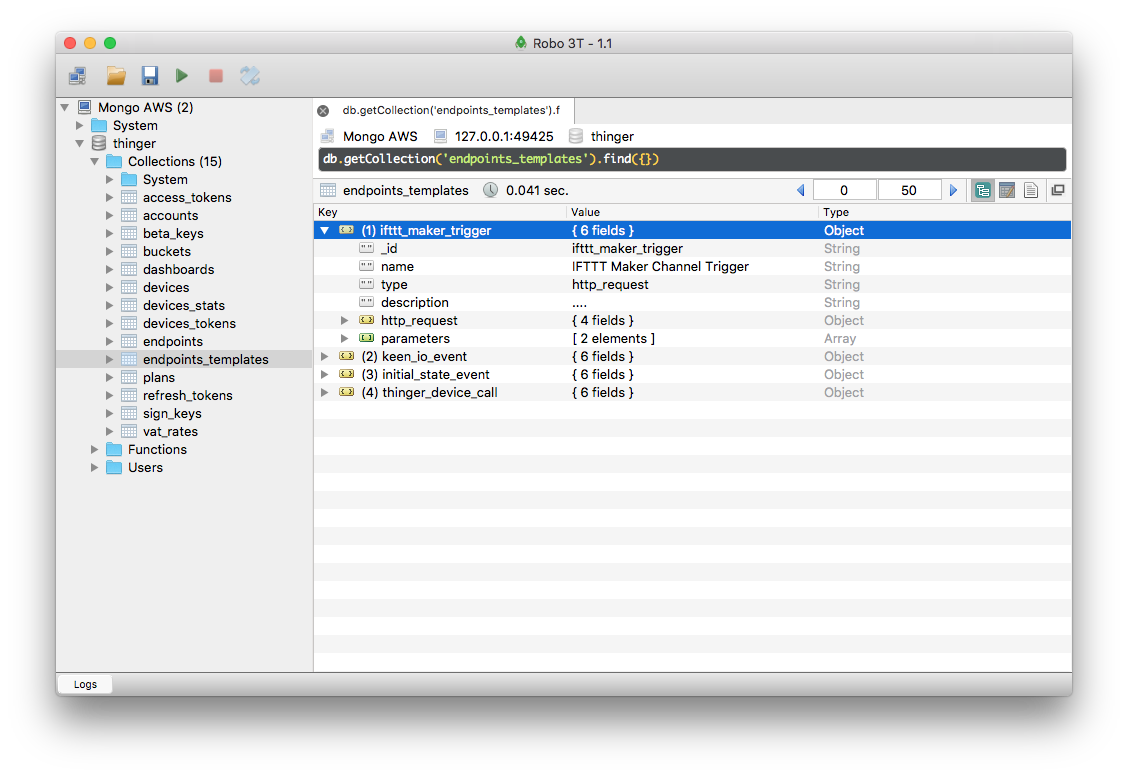The width and height of the screenshot is (1128, 776).
Task: Collapse the thinger database node
Action: [x=80, y=143]
